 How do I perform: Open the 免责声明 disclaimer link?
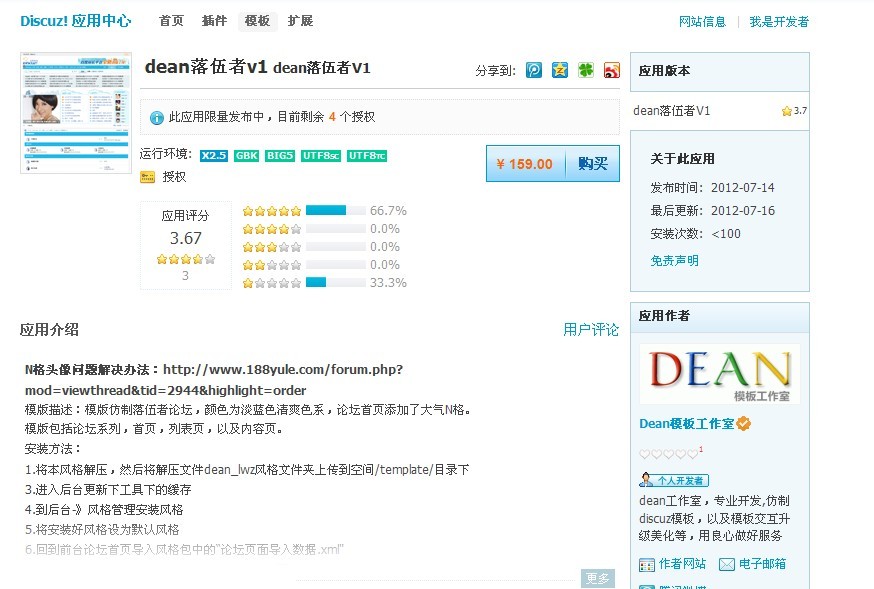click(x=674, y=261)
